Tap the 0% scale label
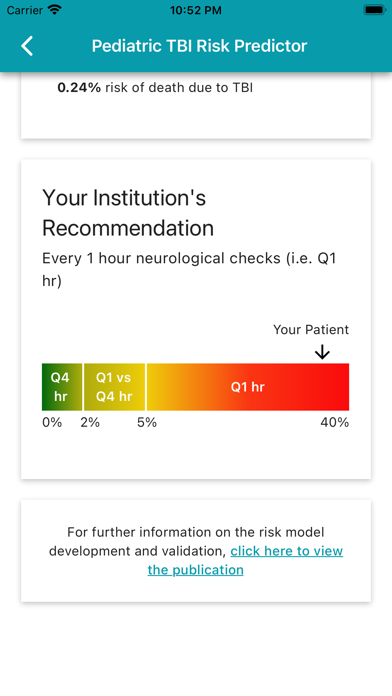The image size is (392, 696). pos(52,423)
